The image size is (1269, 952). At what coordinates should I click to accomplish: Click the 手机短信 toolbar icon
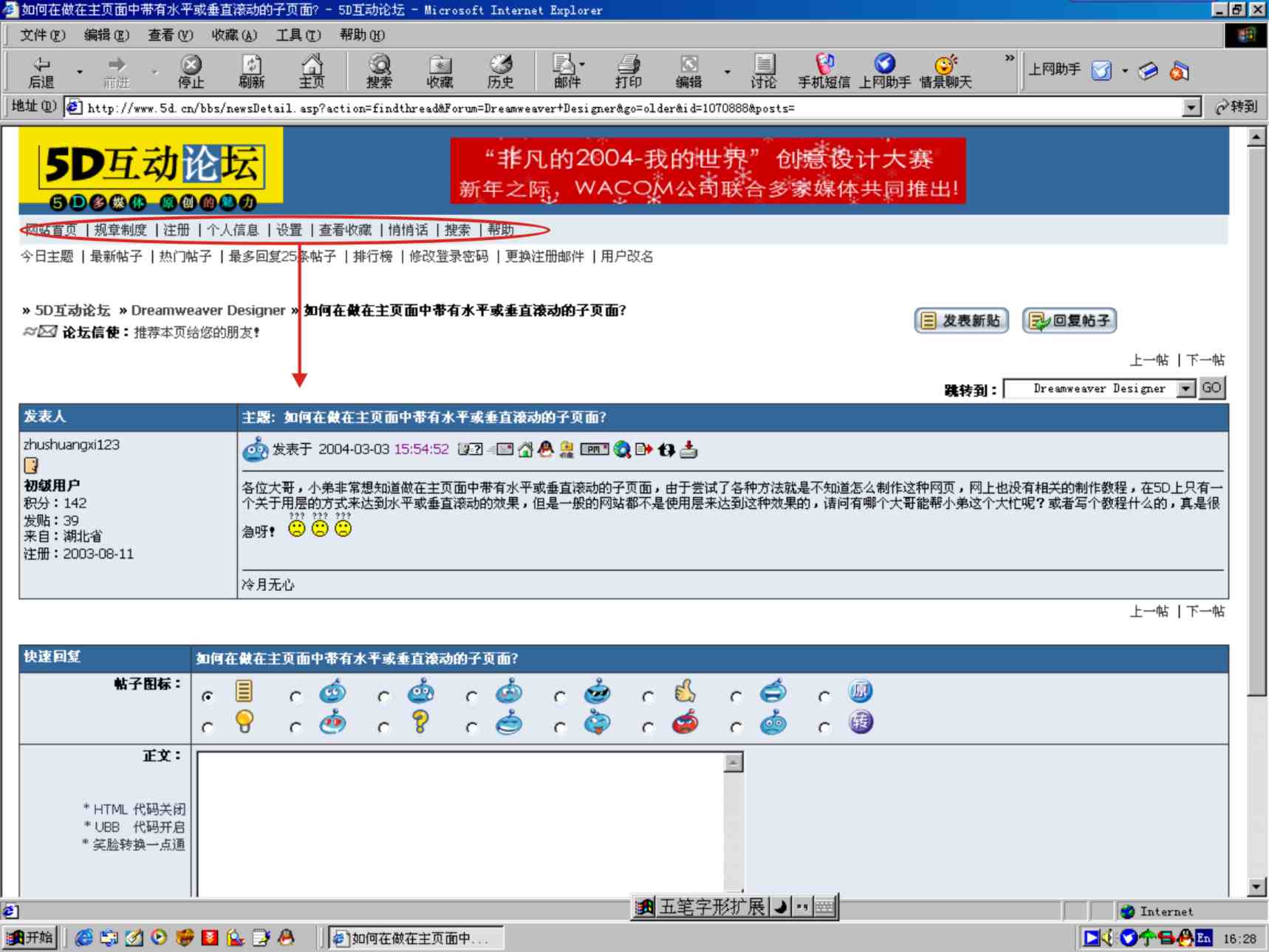pos(824,71)
